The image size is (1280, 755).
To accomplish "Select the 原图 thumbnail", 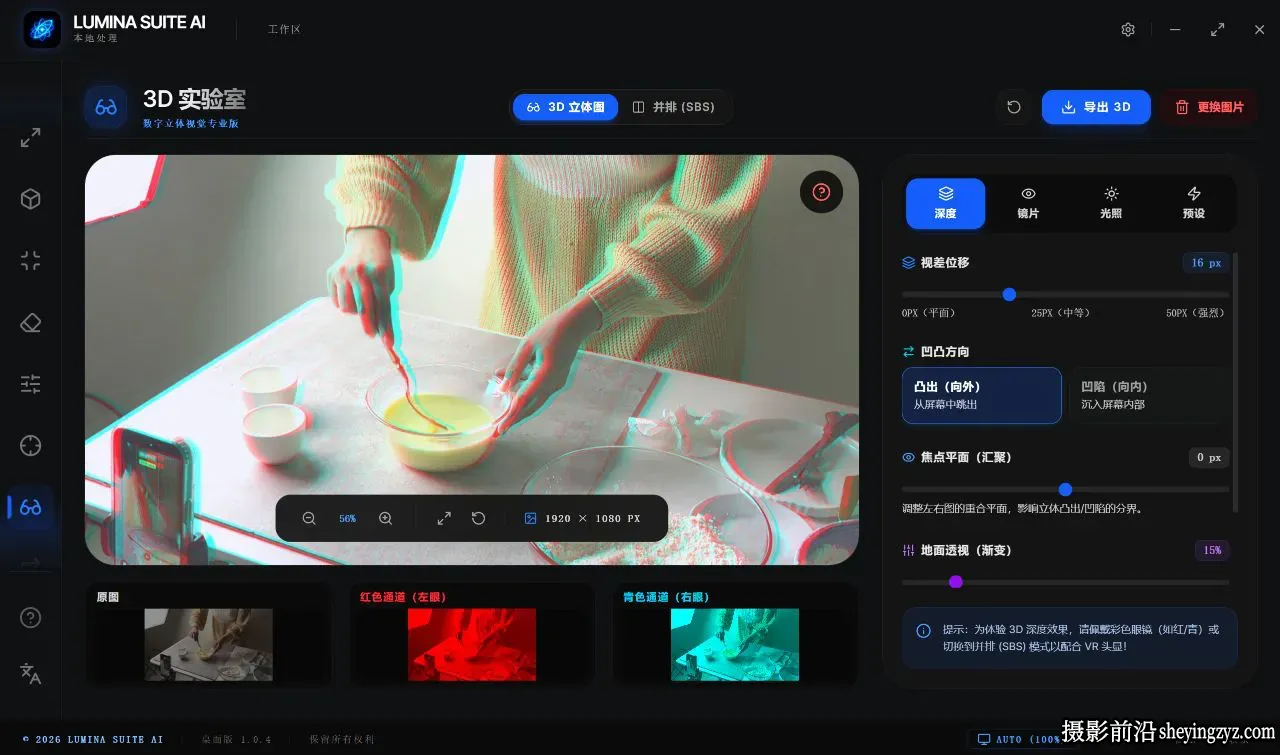I will pyautogui.click(x=208, y=634).
